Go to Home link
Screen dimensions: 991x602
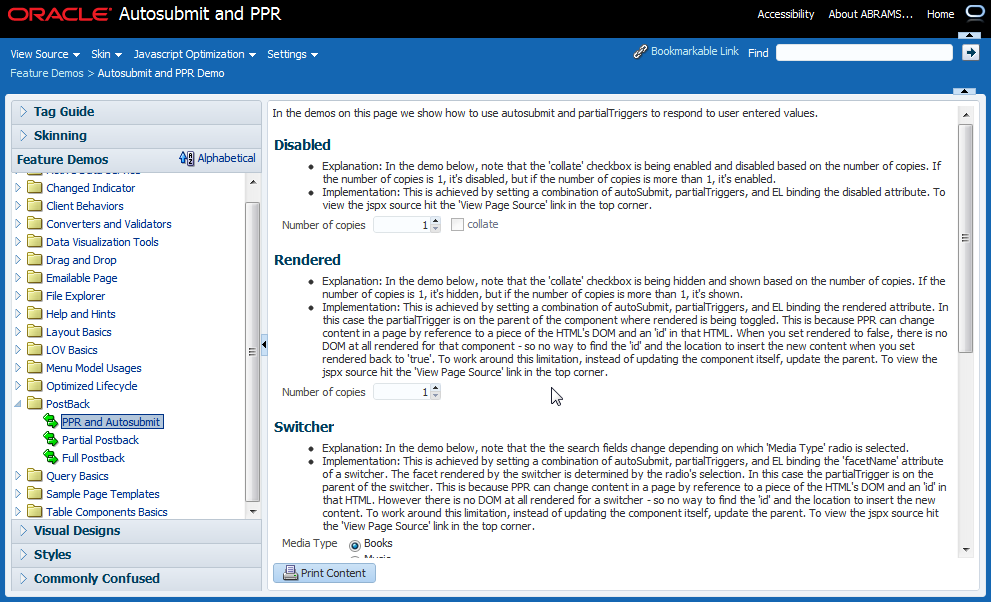point(940,14)
